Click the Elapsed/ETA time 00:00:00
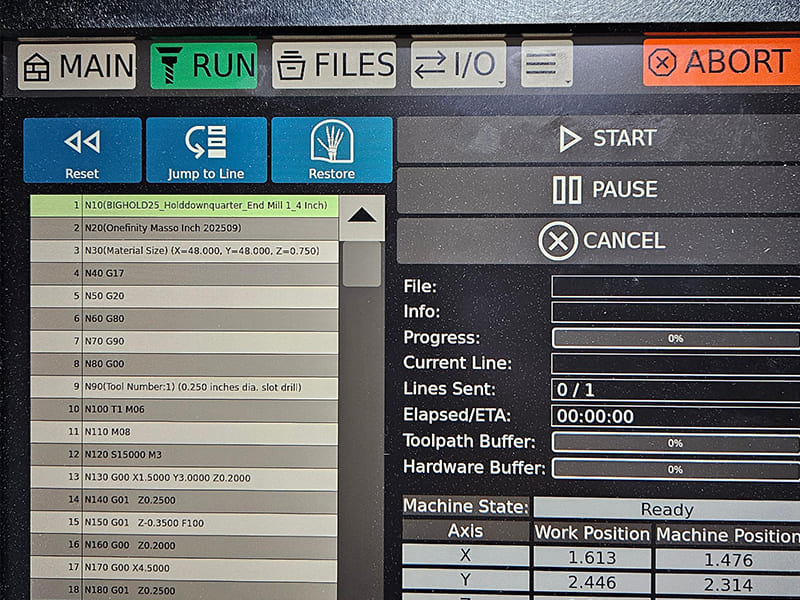 pyautogui.click(x=676, y=416)
